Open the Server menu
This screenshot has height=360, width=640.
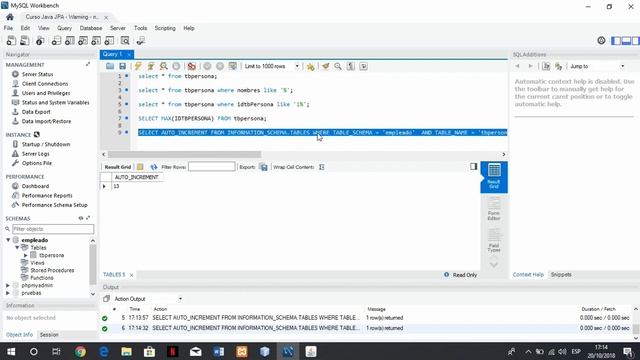click(118, 28)
